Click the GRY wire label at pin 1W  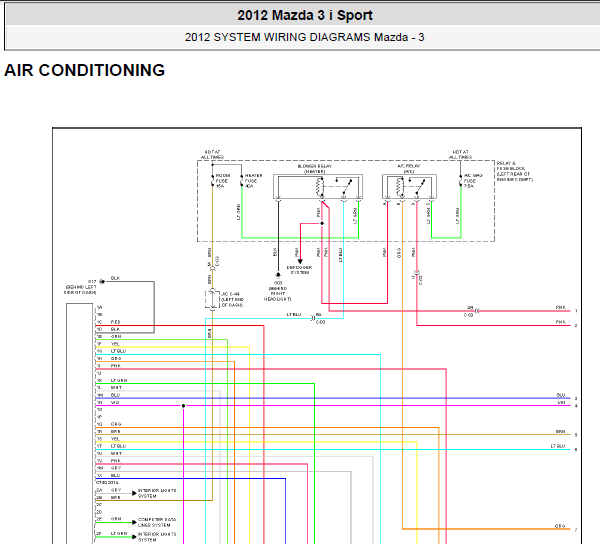pyautogui.click(x=116, y=468)
